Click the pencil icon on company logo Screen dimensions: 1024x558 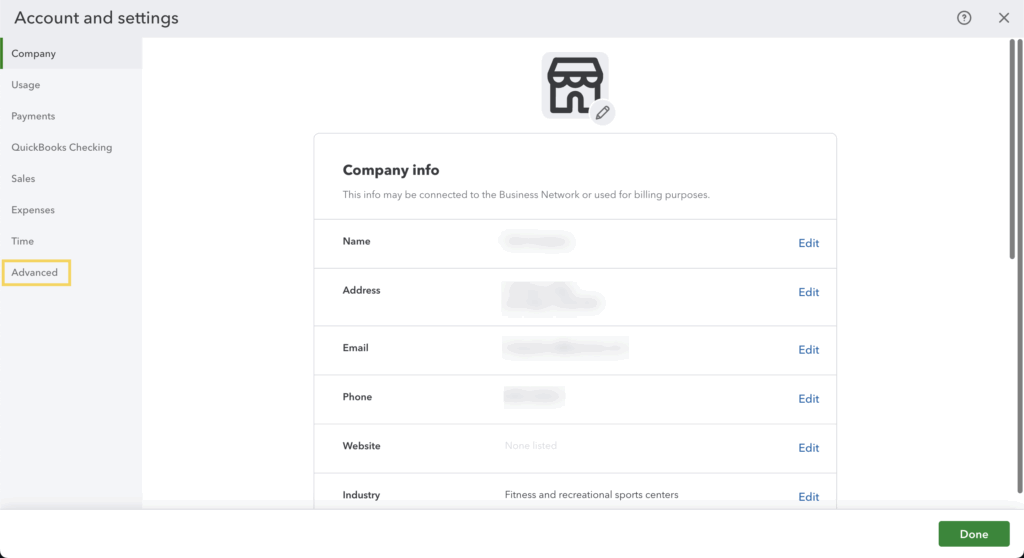coord(602,113)
